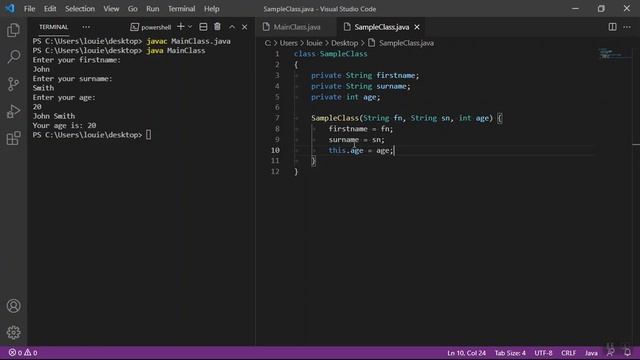Click the VS Code logo icon
Screen dimensions: 640x360
tap(10, 9)
